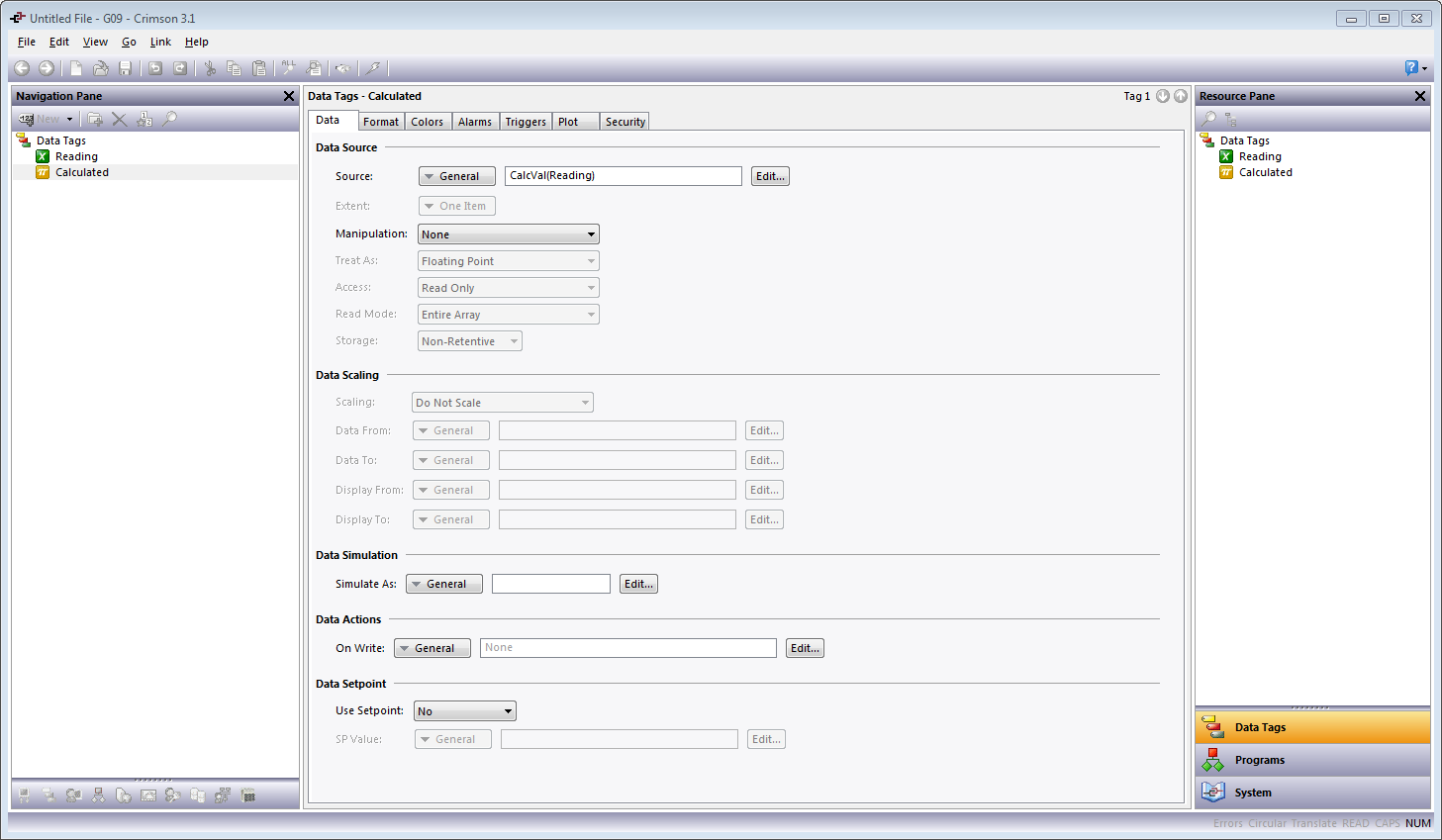
Task: Click the Navigation Pane magnifier find icon
Action: [170, 119]
